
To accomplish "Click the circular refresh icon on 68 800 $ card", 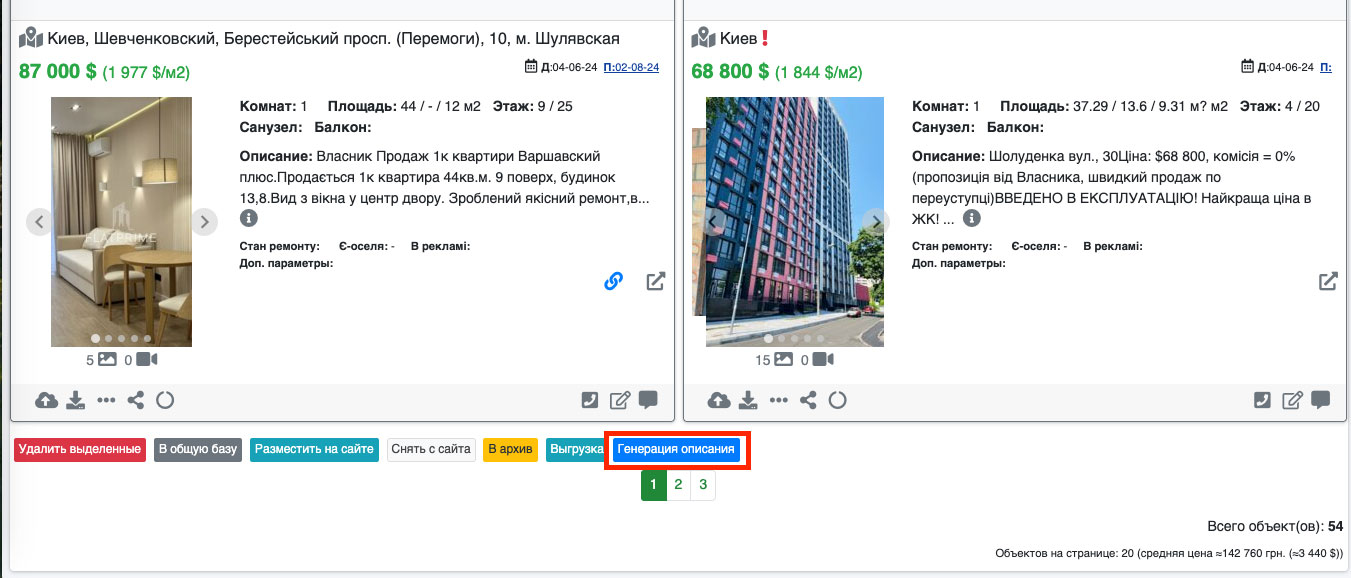I will tap(838, 401).
